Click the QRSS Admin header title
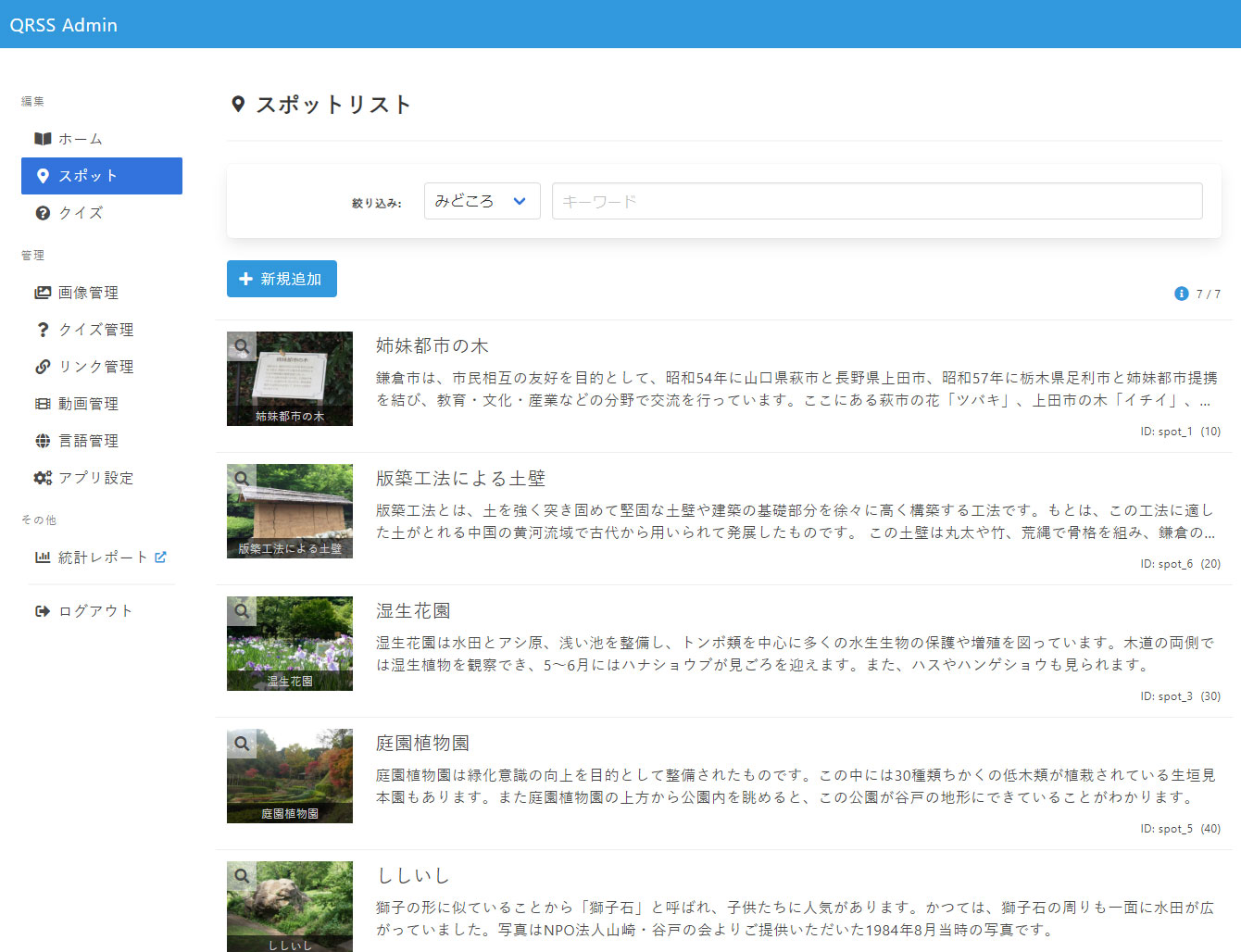This screenshot has height=952, width=1241. click(x=64, y=25)
